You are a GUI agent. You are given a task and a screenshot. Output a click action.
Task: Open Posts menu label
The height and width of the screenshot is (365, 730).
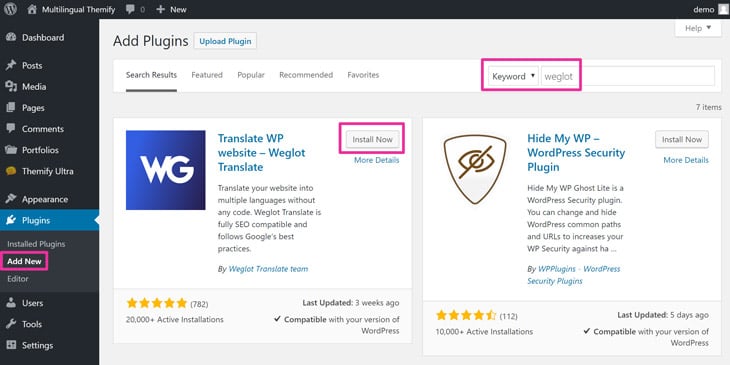tap(32, 66)
